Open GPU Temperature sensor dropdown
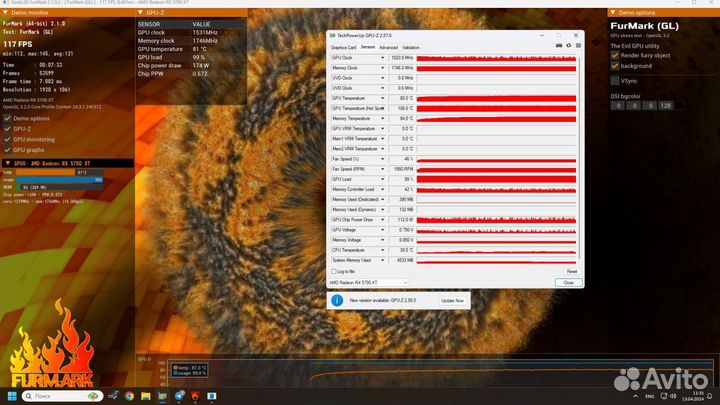The width and height of the screenshot is (720, 405). [x=382, y=98]
